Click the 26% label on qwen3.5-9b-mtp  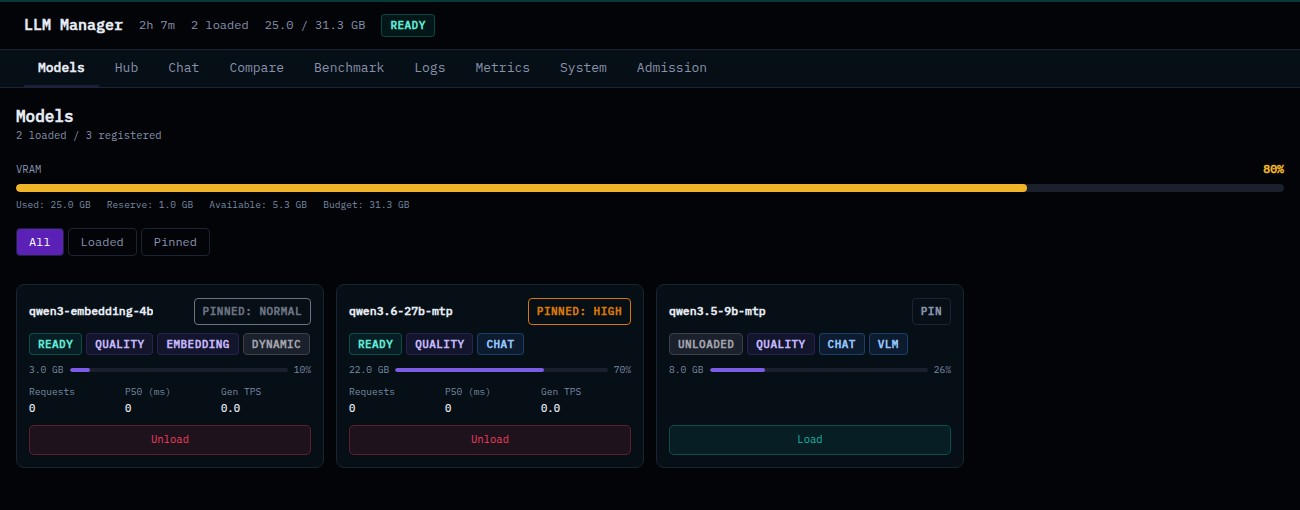point(942,370)
